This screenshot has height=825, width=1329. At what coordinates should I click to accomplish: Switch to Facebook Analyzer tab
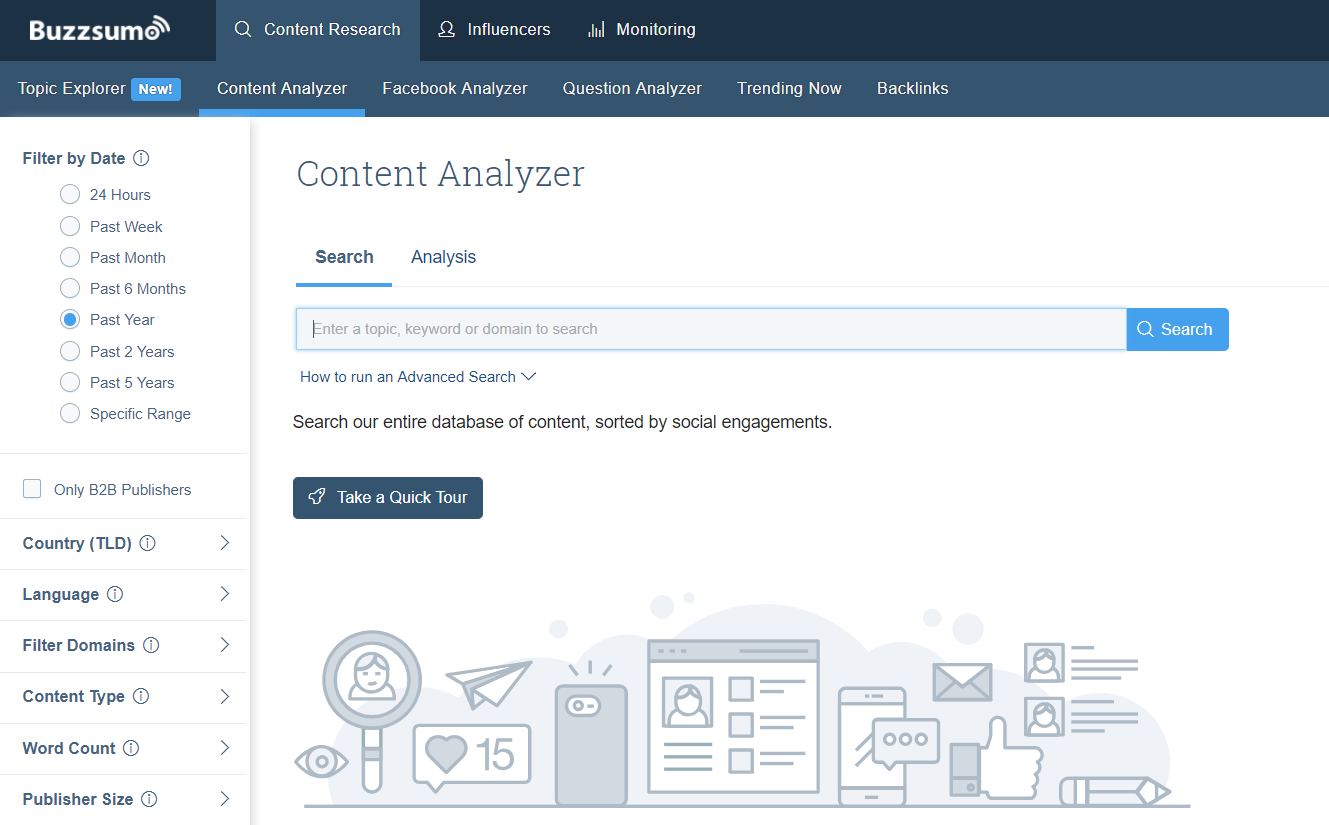pos(455,88)
